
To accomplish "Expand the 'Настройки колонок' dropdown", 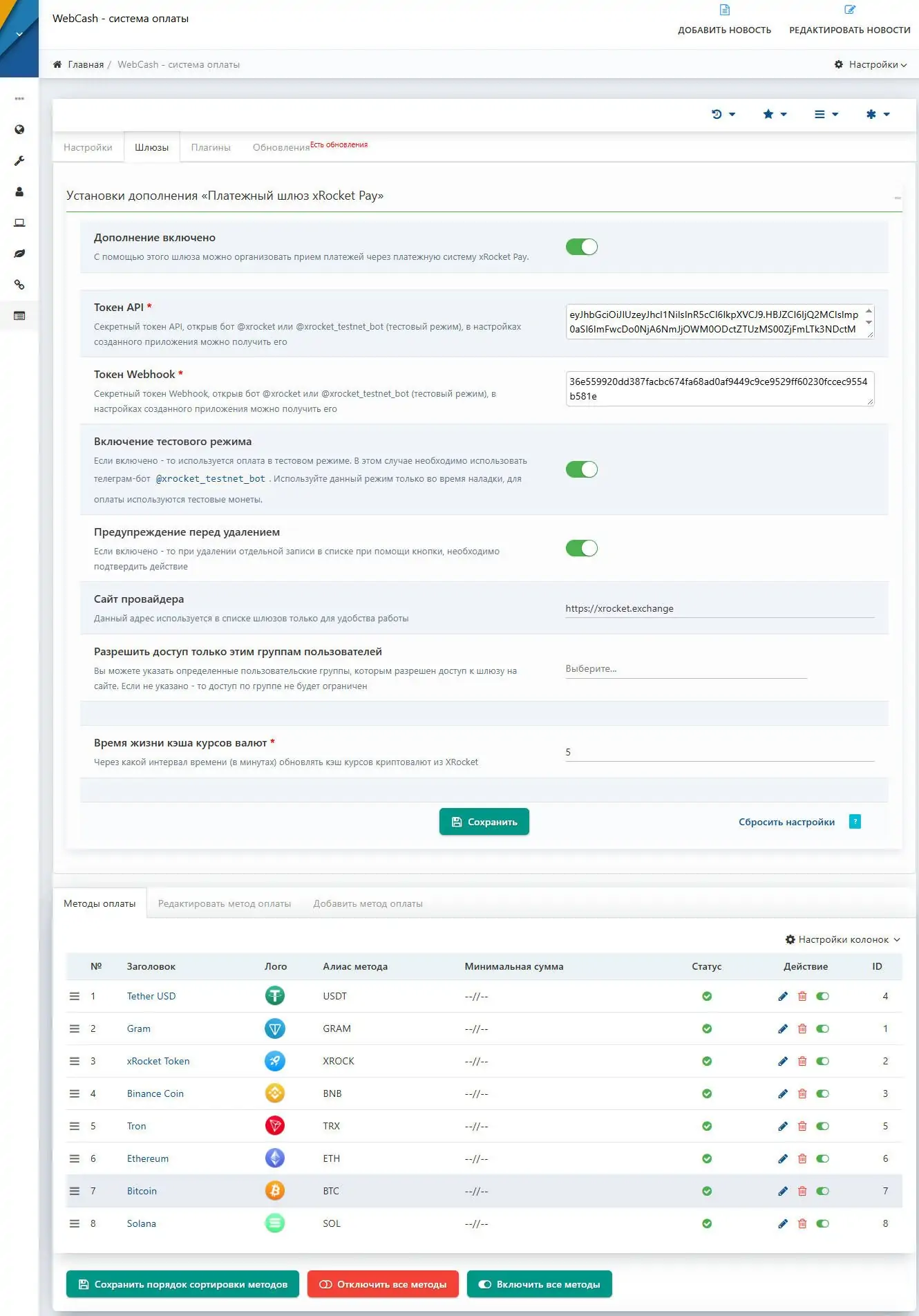I will coord(843,939).
